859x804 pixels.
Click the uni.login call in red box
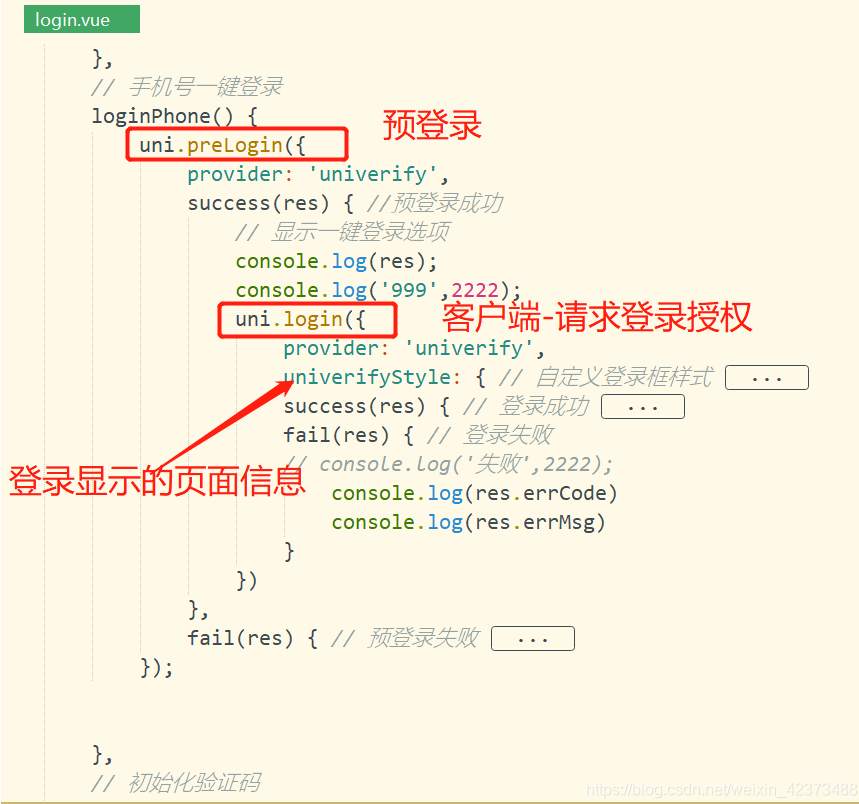[x=308, y=320]
